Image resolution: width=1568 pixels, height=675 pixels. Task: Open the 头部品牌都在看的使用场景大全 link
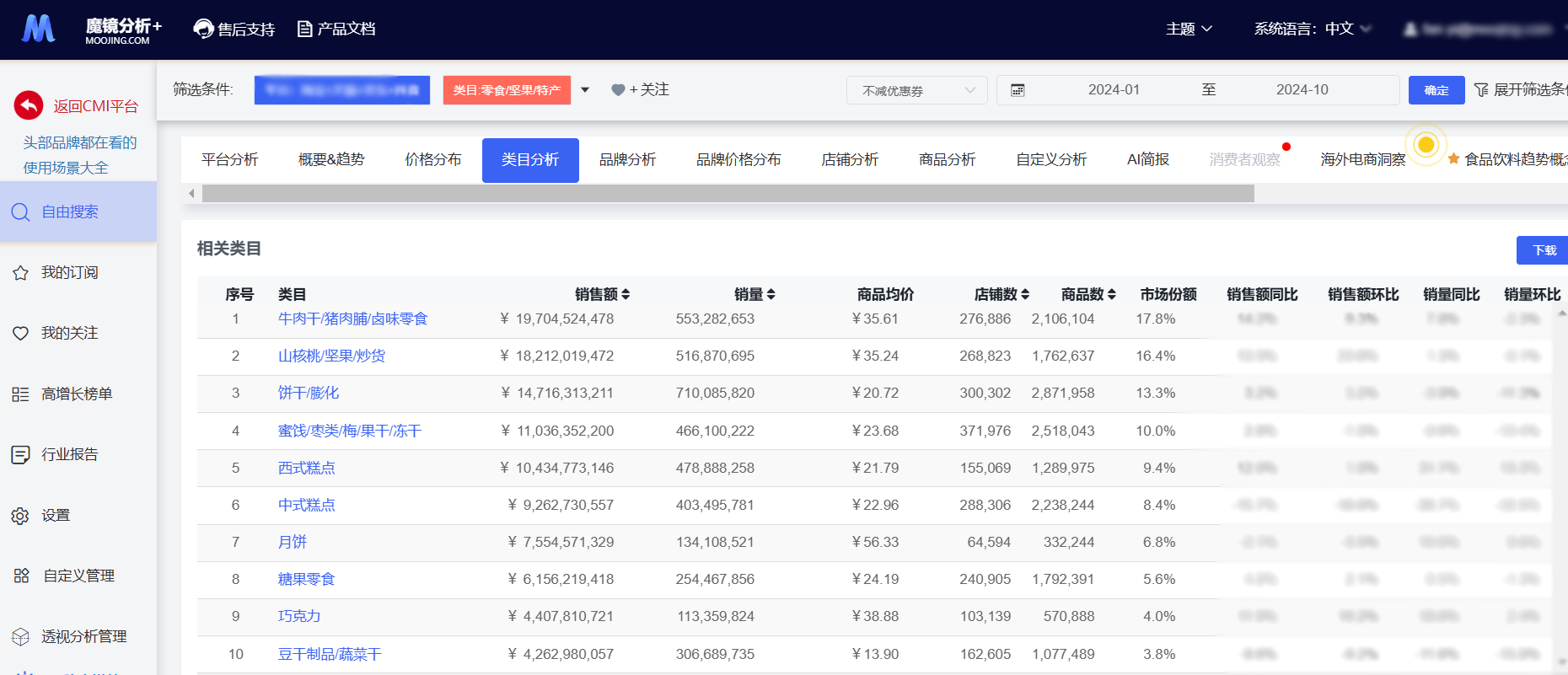pos(79,155)
